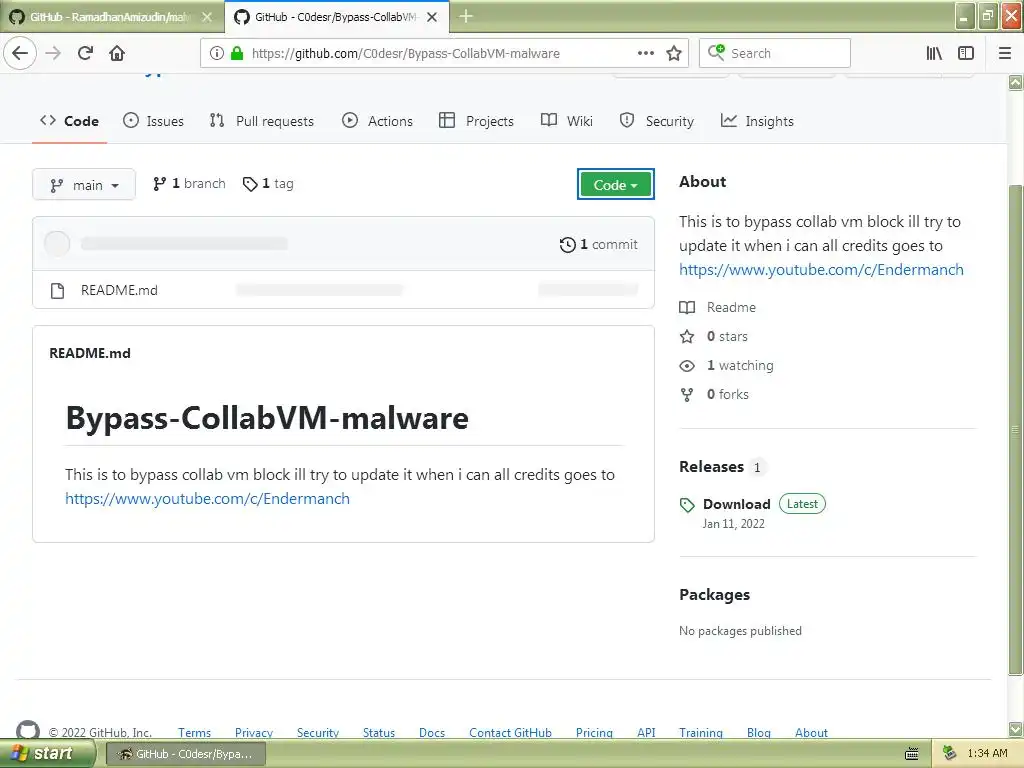Open the README.md file in file list
This screenshot has height=768, width=1024.
point(119,290)
